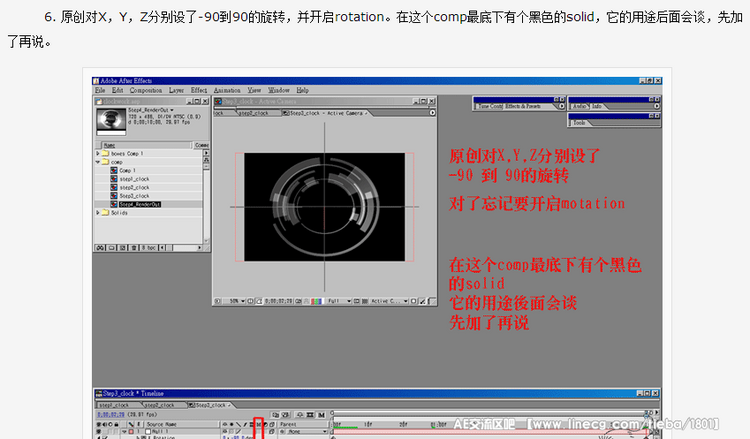This screenshot has height=439, width=750.
Task: Collapse the Null 1 layer twirl arrow
Action: coord(124,431)
